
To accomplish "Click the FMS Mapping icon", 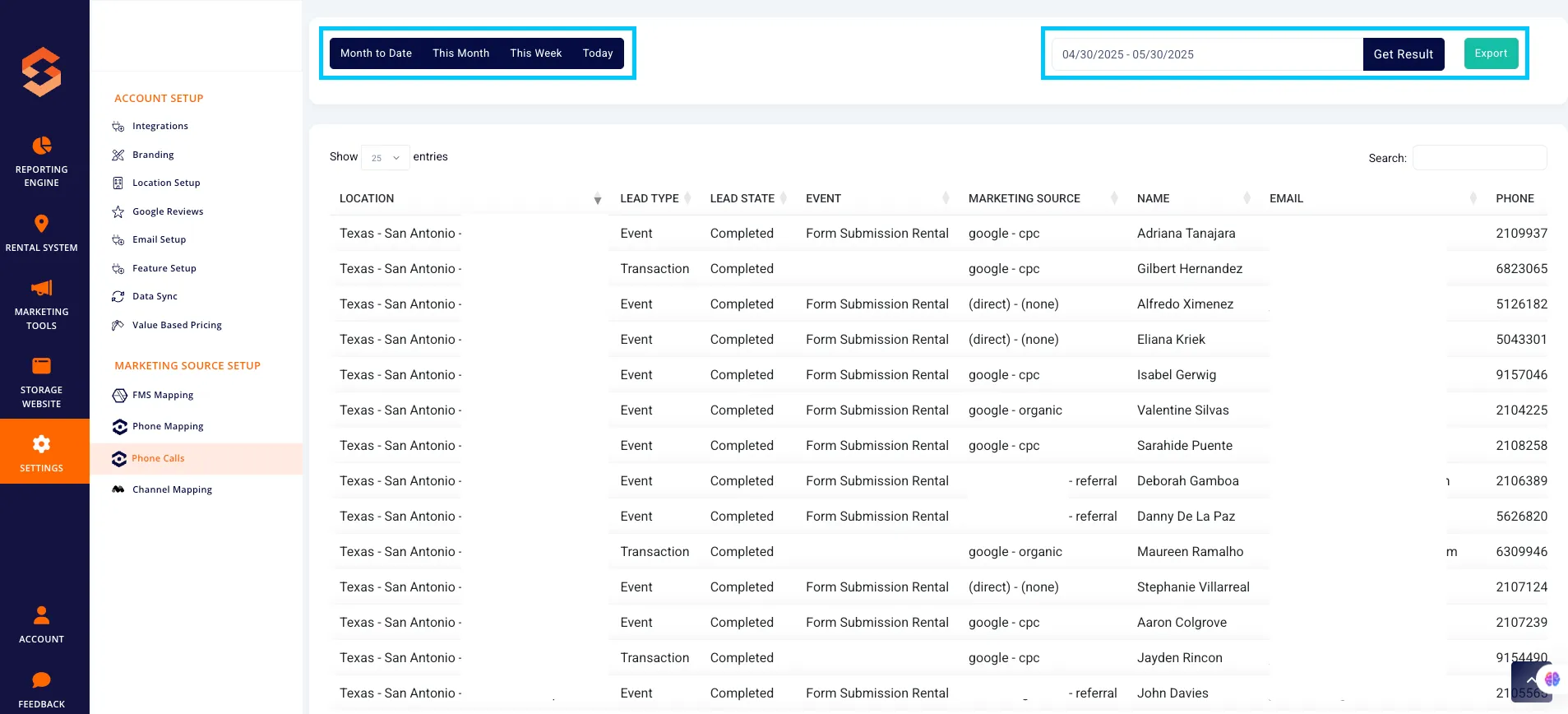I will tap(119, 396).
